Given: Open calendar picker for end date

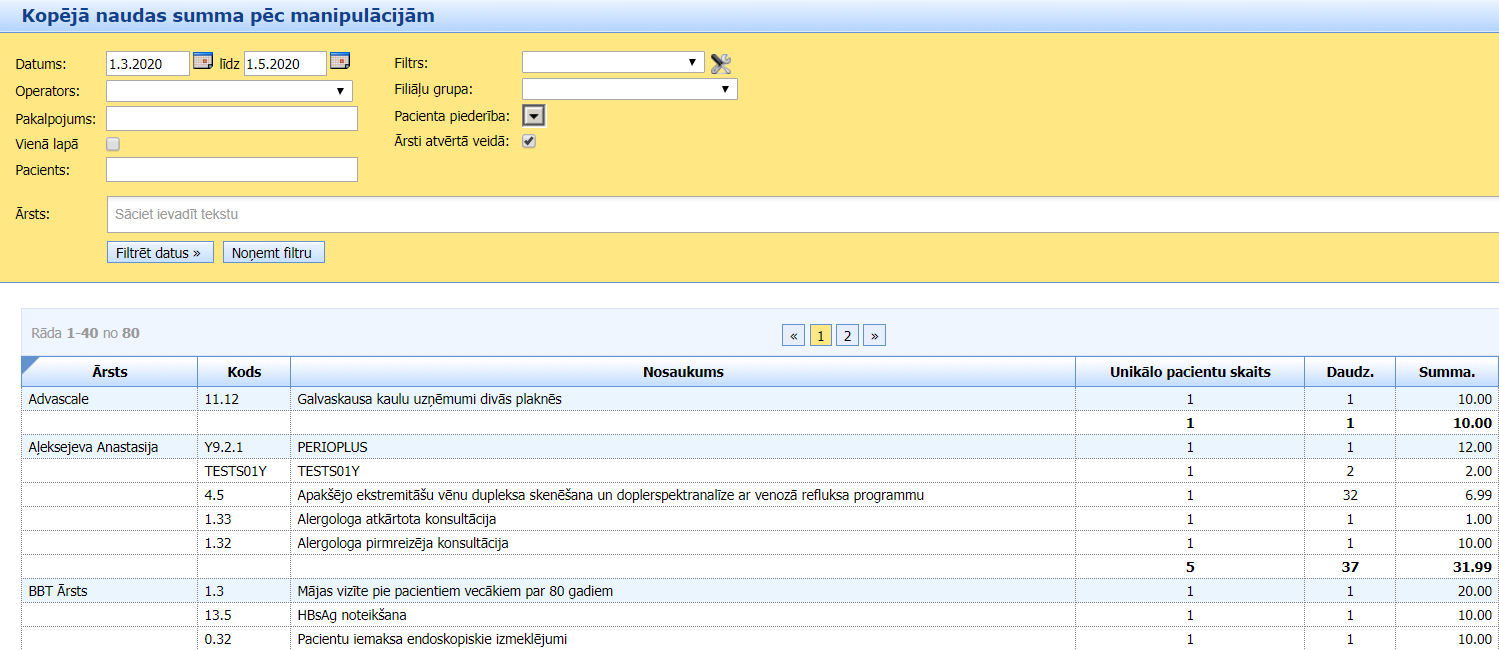Looking at the screenshot, I should tap(340, 61).
